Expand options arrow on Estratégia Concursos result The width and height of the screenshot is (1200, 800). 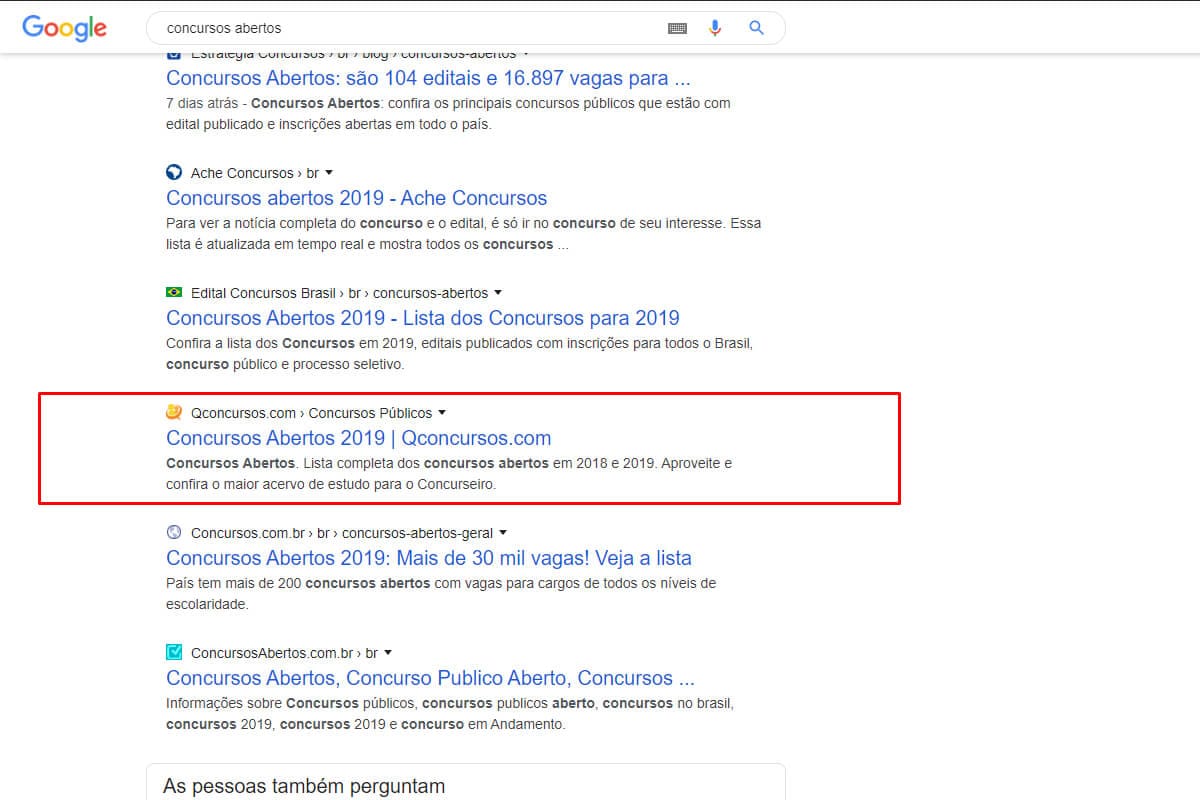point(526,54)
